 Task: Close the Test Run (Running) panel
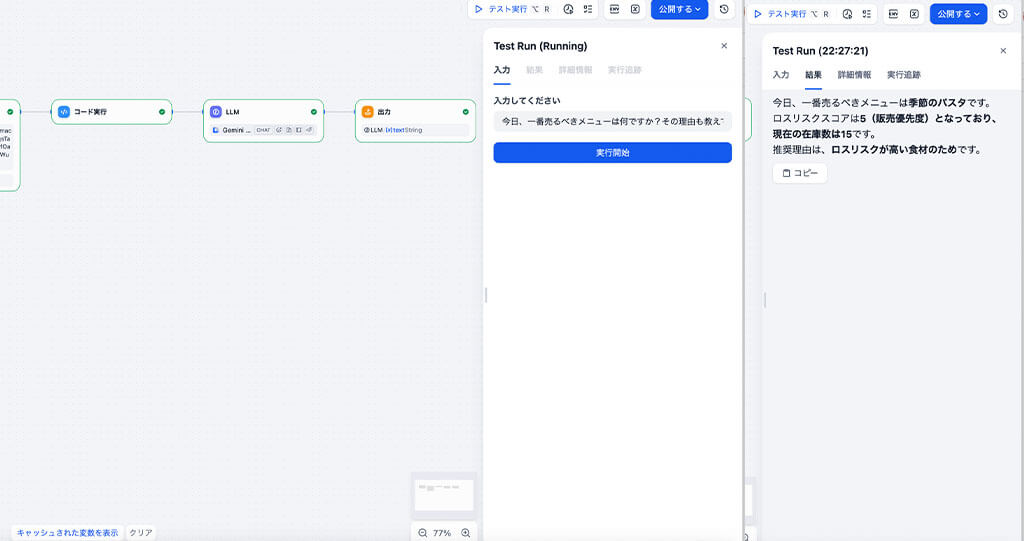click(x=724, y=46)
